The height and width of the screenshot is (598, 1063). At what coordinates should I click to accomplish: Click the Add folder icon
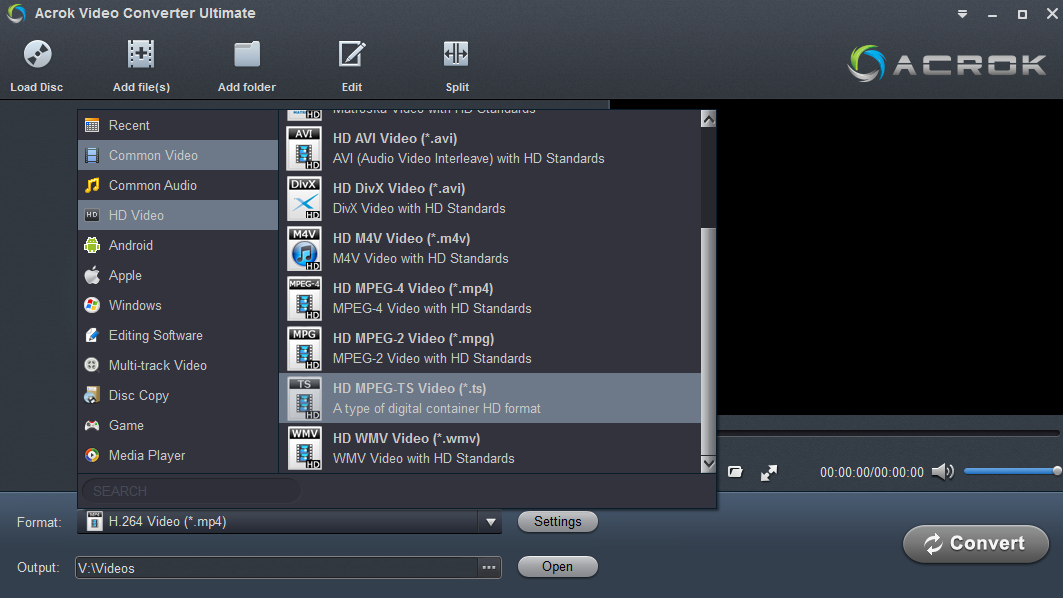(247, 54)
